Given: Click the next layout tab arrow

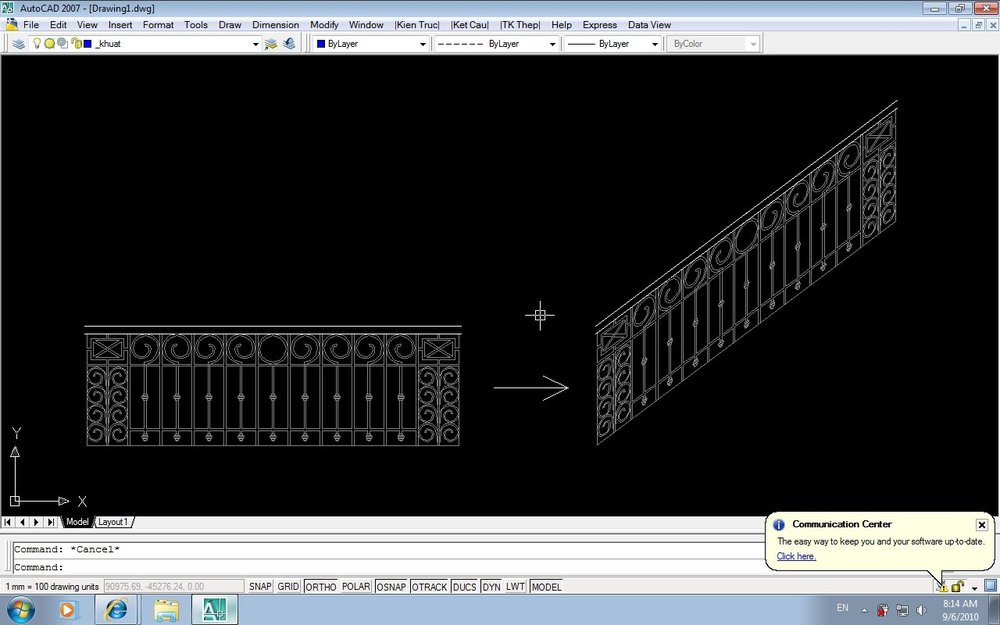Looking at the screenshot, I should click(36, 522).
